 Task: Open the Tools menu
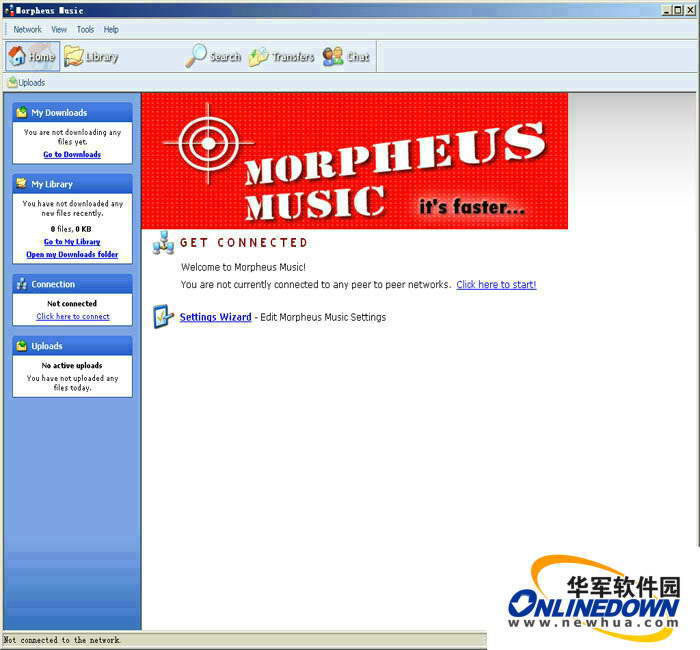(x=85, y=29)
